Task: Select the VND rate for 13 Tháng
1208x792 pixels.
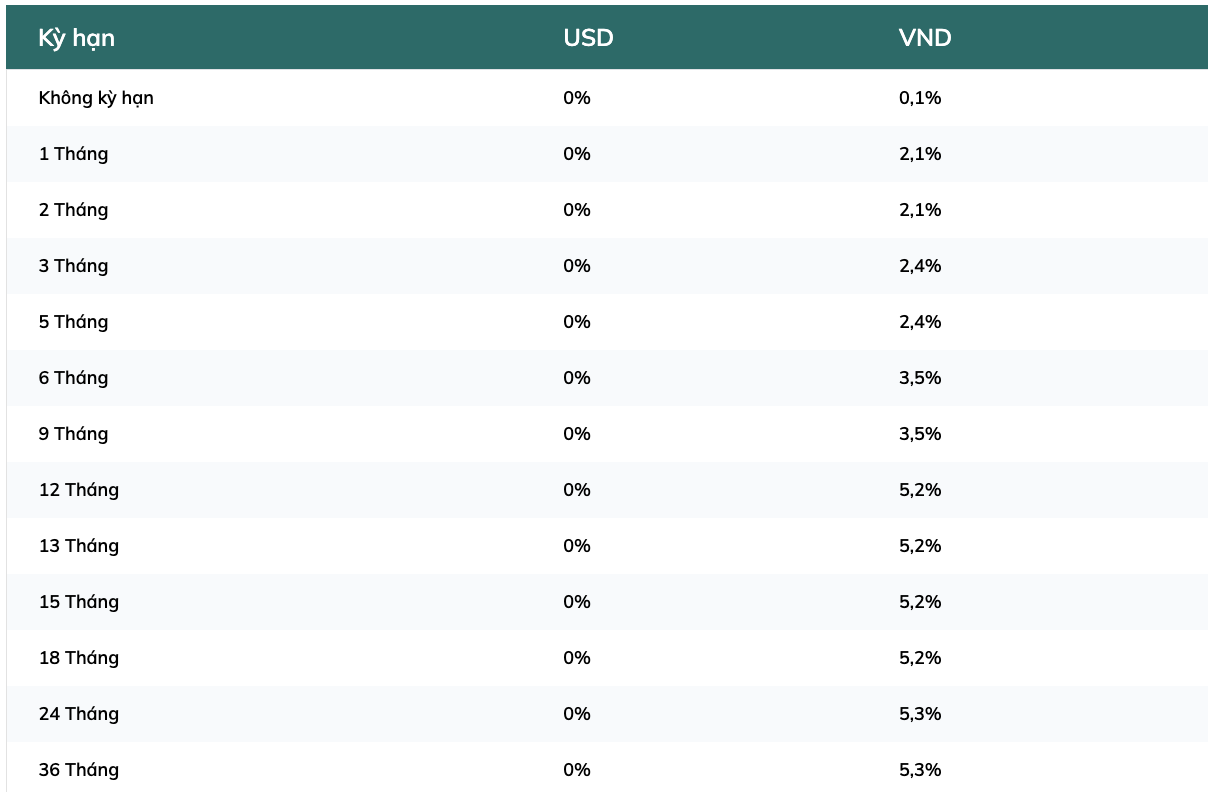Action: pyautogui.click(x=920, y=546)
